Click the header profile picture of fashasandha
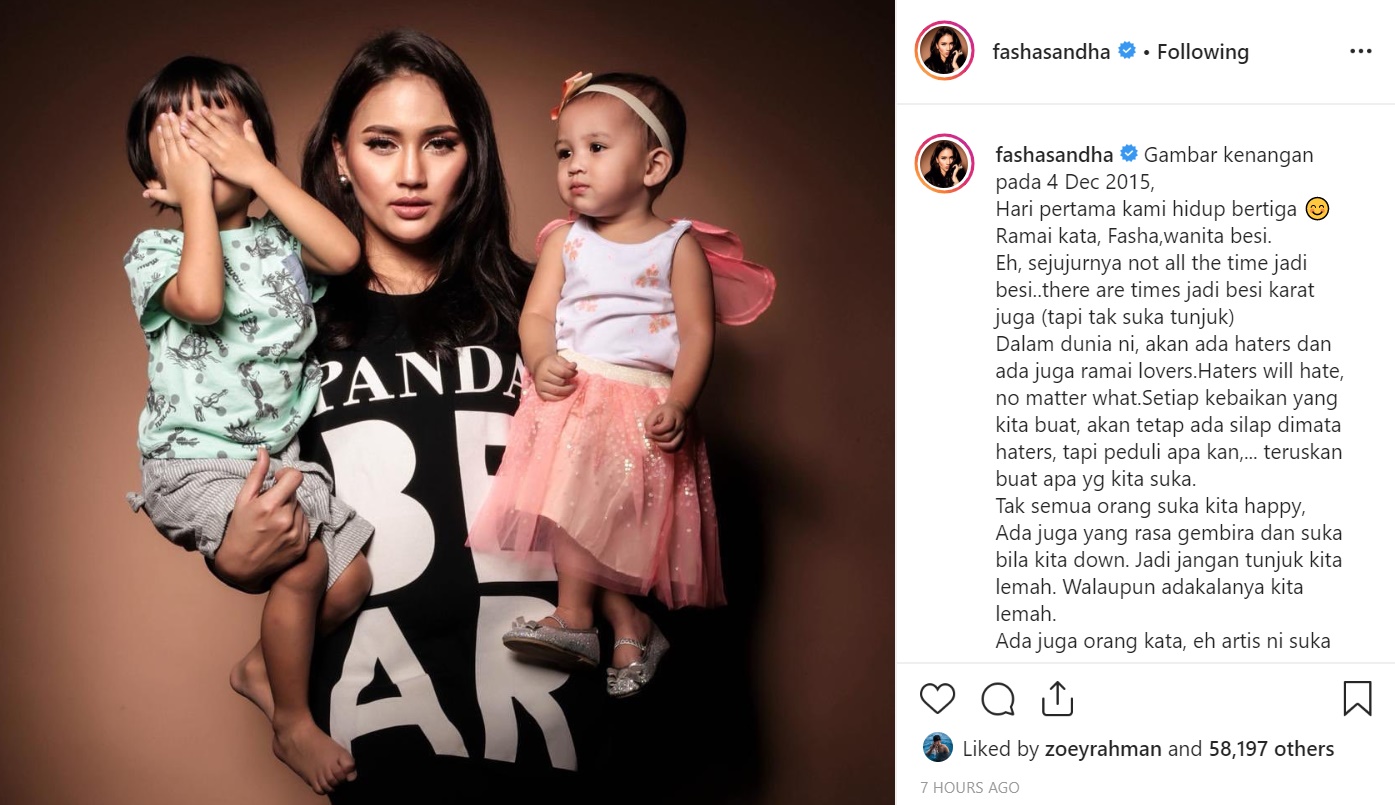Viewport: 1395px width, 805px height. 944,51
